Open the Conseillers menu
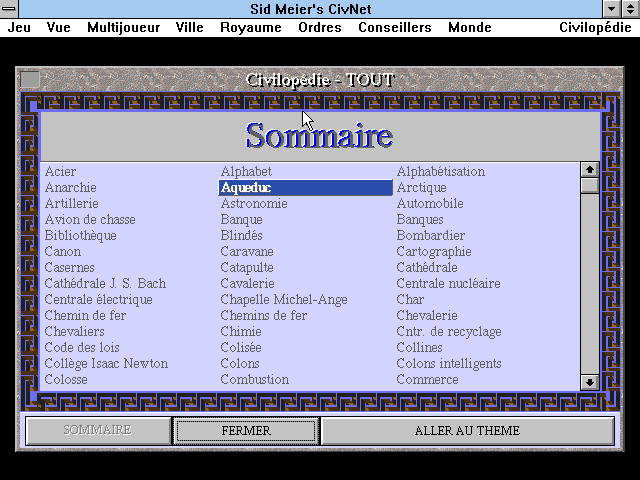This screenshot has height=480, width=640. pyautogui.click(x=395, y=27)
